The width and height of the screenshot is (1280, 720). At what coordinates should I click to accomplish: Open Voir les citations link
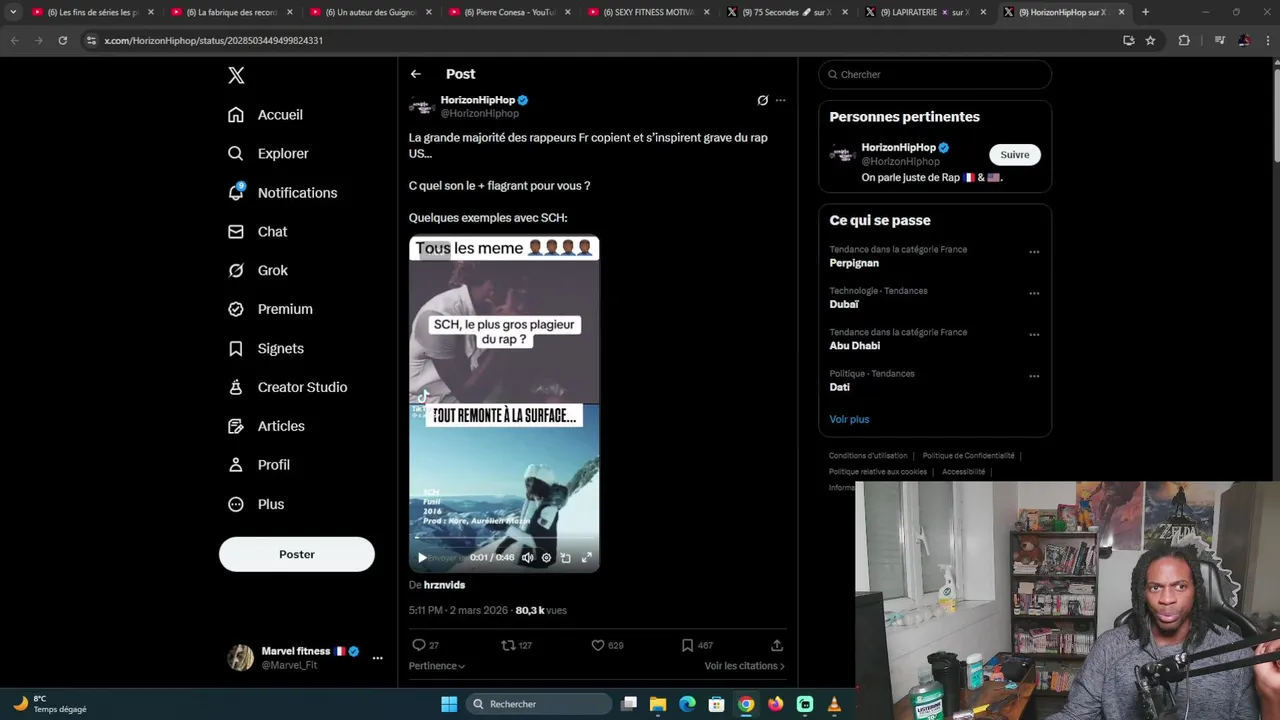coord(744,666)
